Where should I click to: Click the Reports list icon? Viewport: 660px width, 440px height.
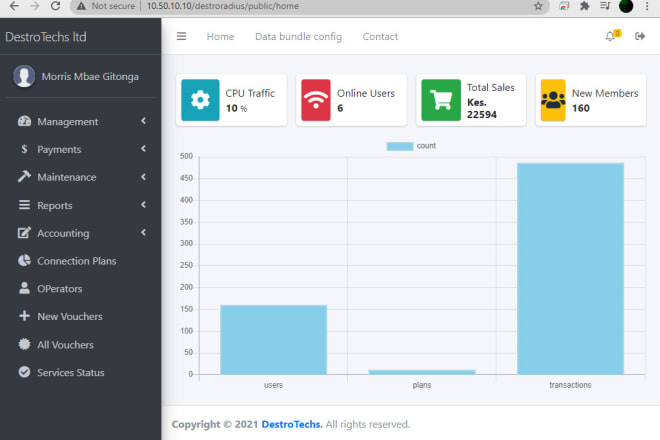click(x=24, y=205)
